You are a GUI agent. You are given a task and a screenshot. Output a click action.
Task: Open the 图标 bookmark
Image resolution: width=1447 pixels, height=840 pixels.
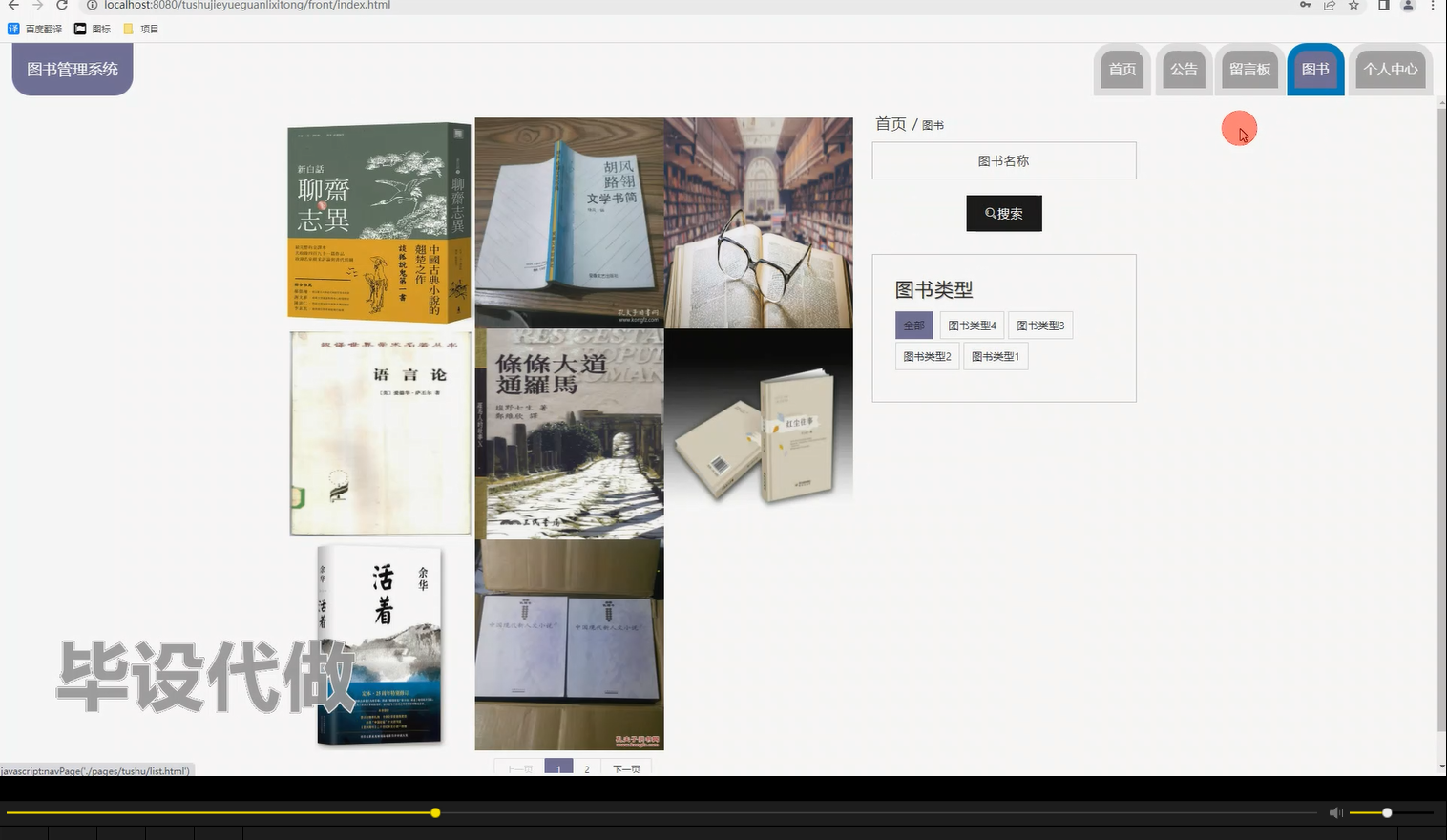(x=93, y=29)
